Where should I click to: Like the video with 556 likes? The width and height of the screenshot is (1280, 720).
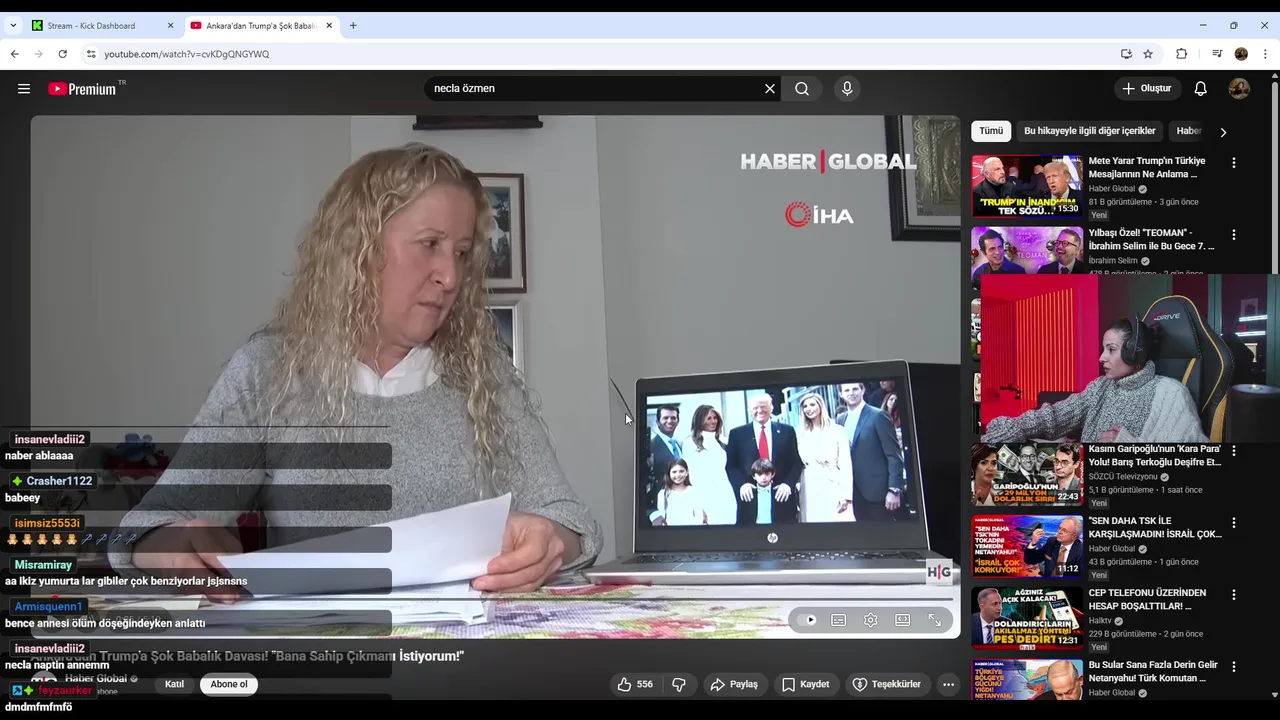point(635,684)
